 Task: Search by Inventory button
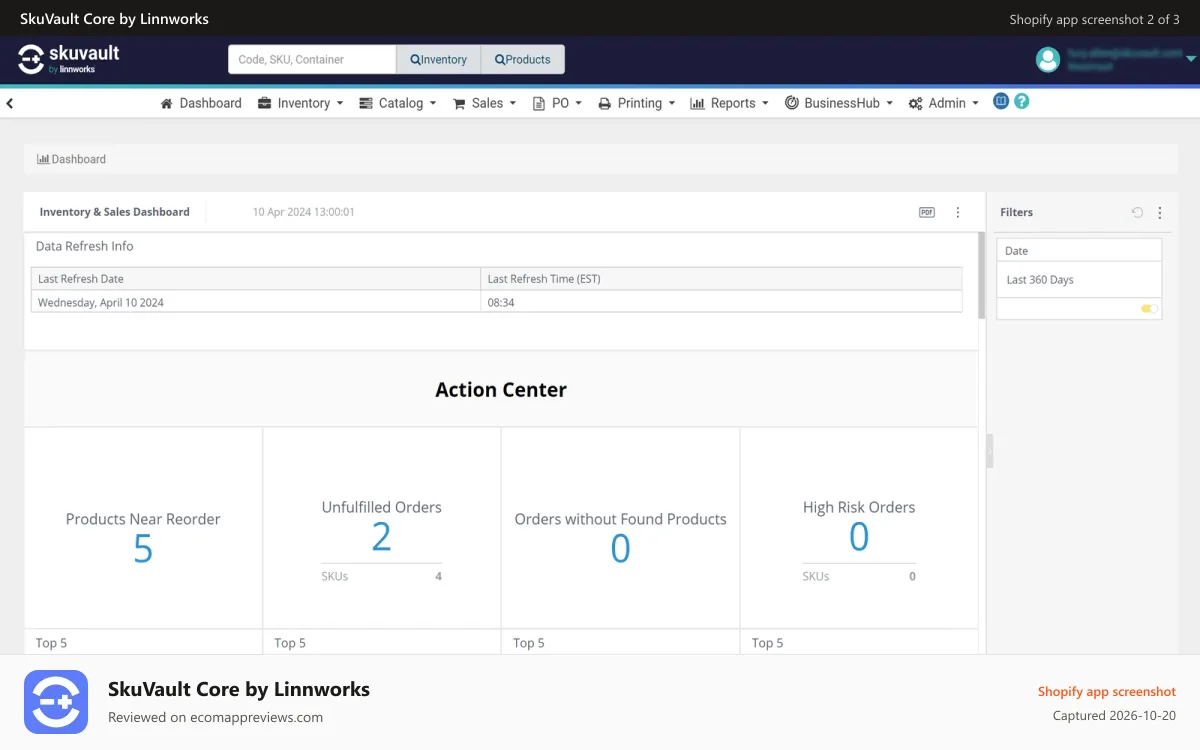coord(439,59)
